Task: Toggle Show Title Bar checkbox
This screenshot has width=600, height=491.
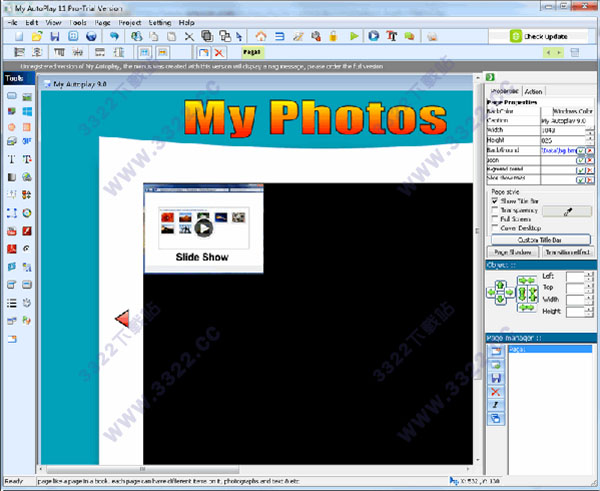Action: [494, 201]
